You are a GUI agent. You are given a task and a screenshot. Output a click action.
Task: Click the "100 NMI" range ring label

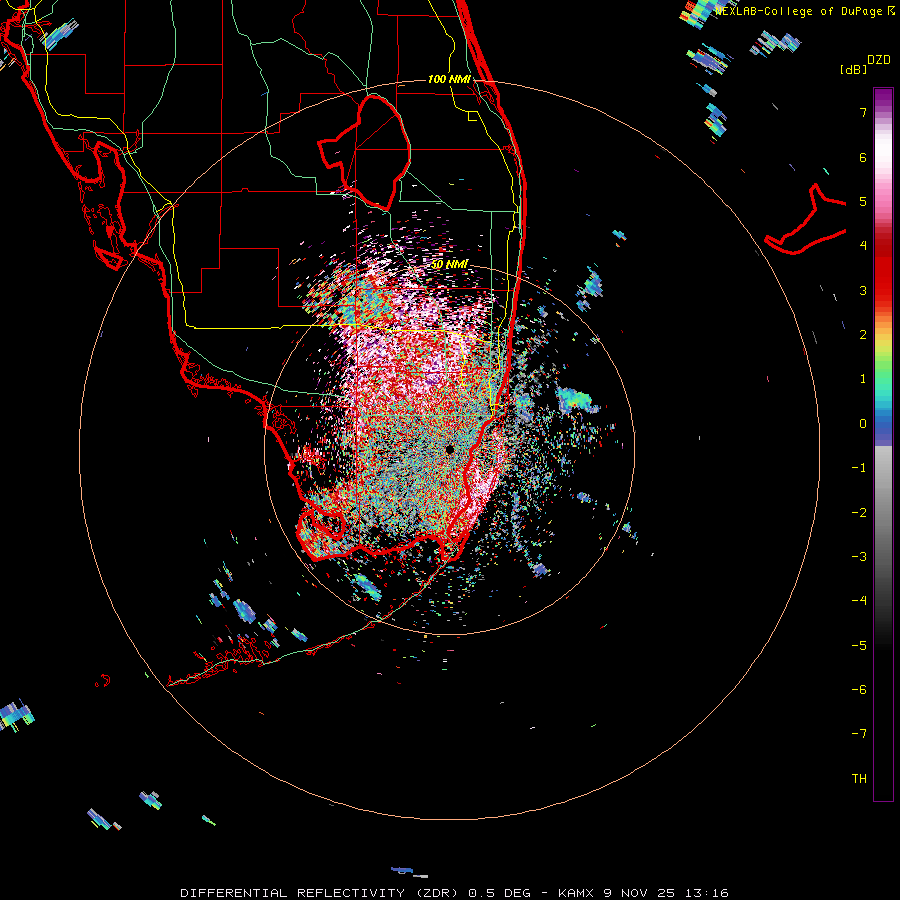click(x=449, y=79)
